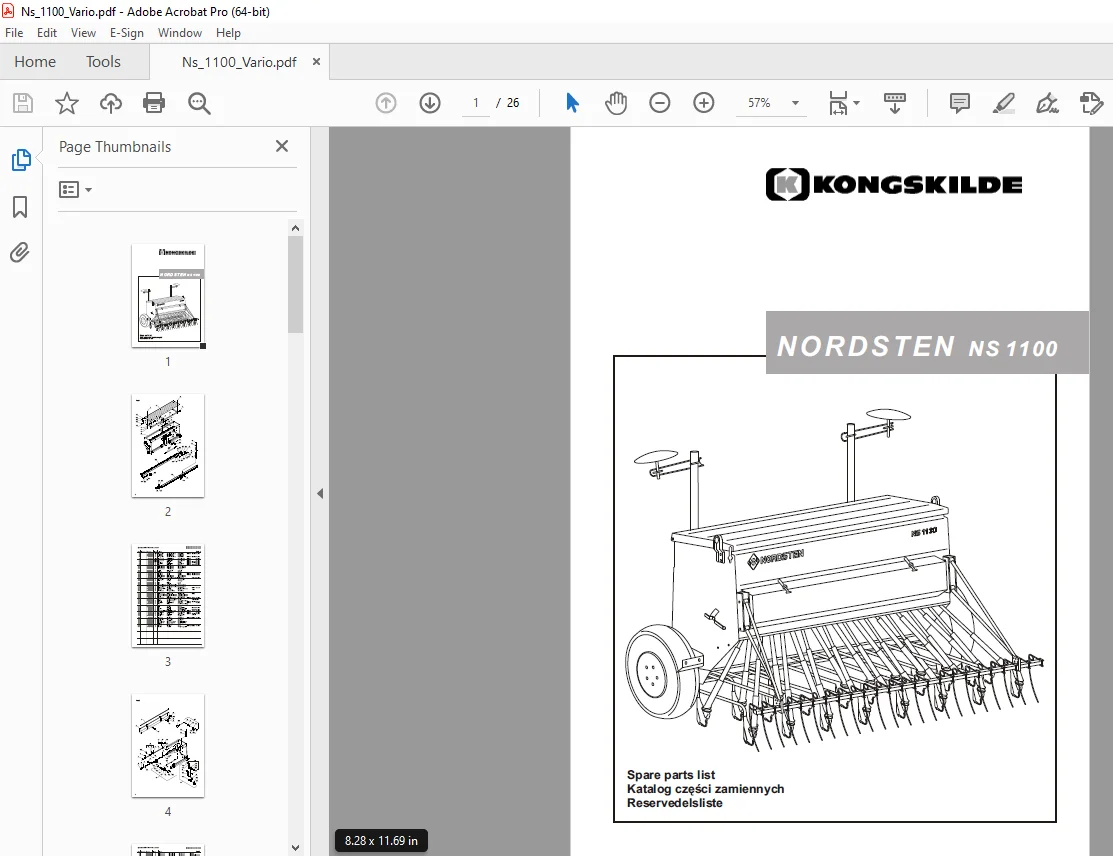Click thumbnails scrollbar up arrow
Screen dimensions: 1113x856
(x=295, y=228)
